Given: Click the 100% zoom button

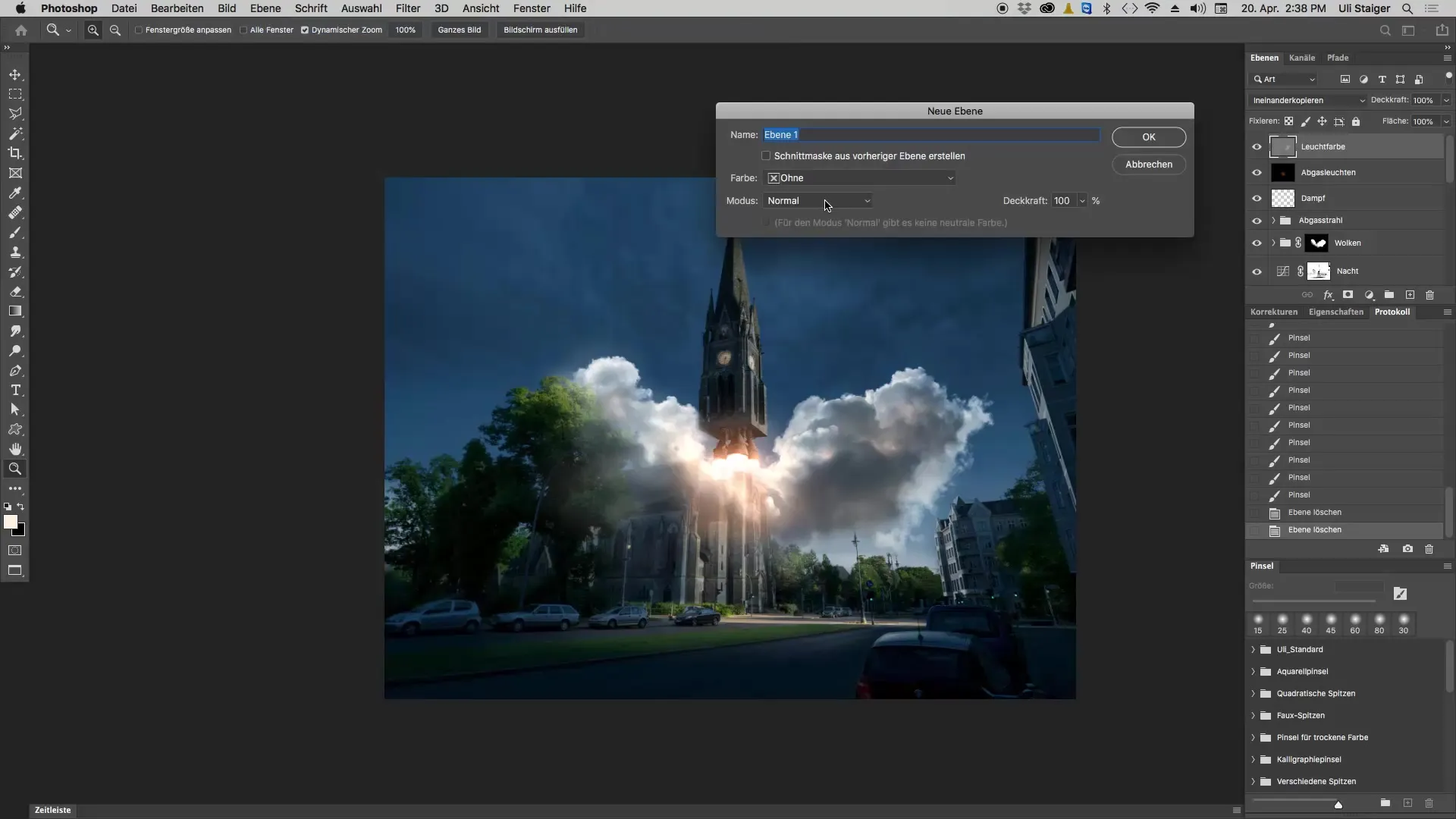Looking at the screenshot, I should pyautogui.click(x=406, y=30).
